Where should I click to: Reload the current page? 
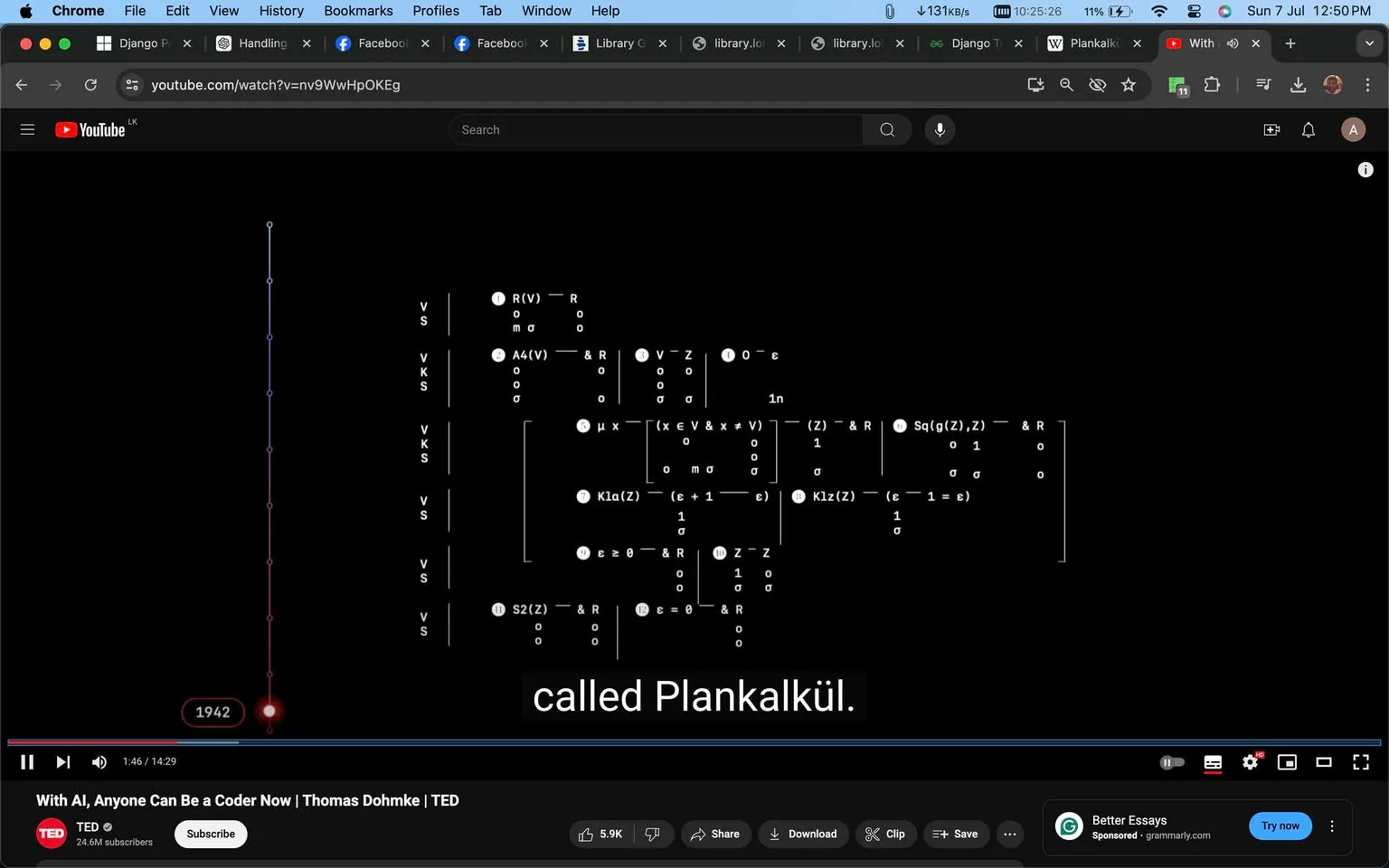pyautogui.click(x=90, y=84)
